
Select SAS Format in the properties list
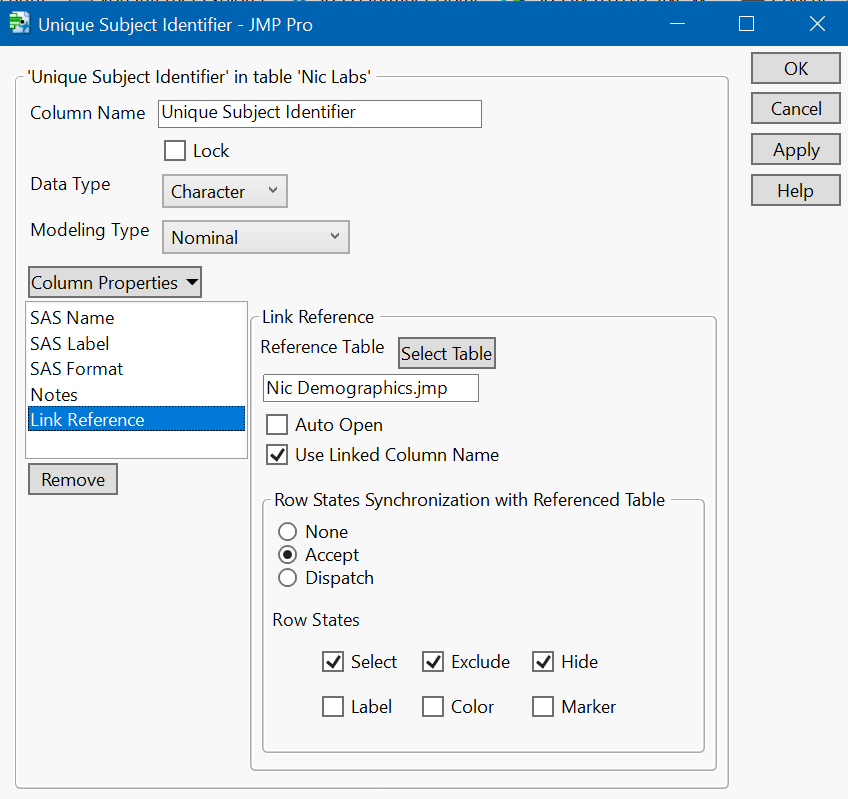point(76,369)
